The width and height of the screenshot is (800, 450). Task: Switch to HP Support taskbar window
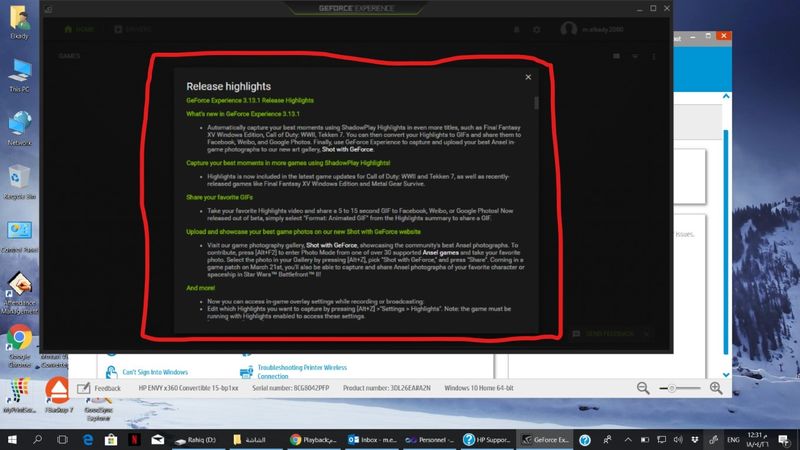coord(487,439)
